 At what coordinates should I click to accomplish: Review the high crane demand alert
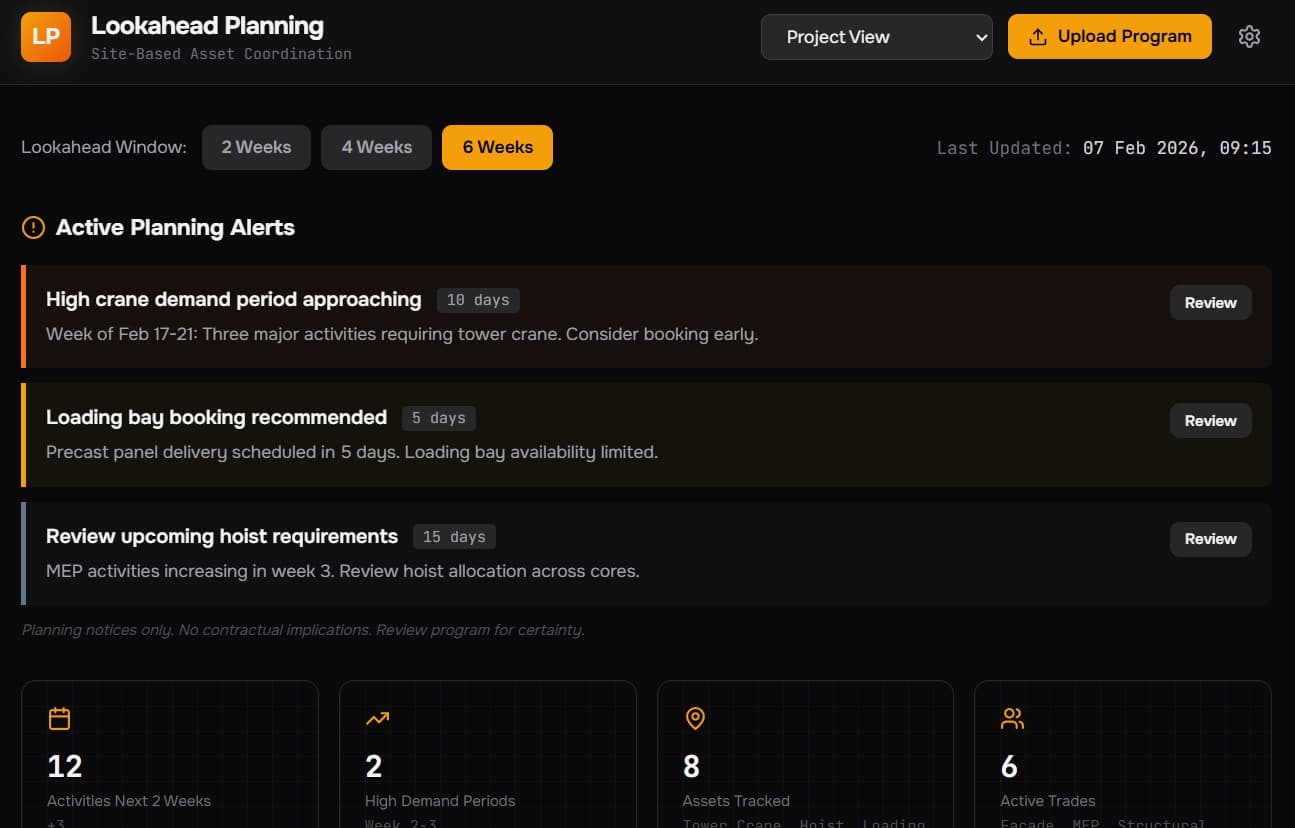pyautogui.click(x=1210, y=302)
